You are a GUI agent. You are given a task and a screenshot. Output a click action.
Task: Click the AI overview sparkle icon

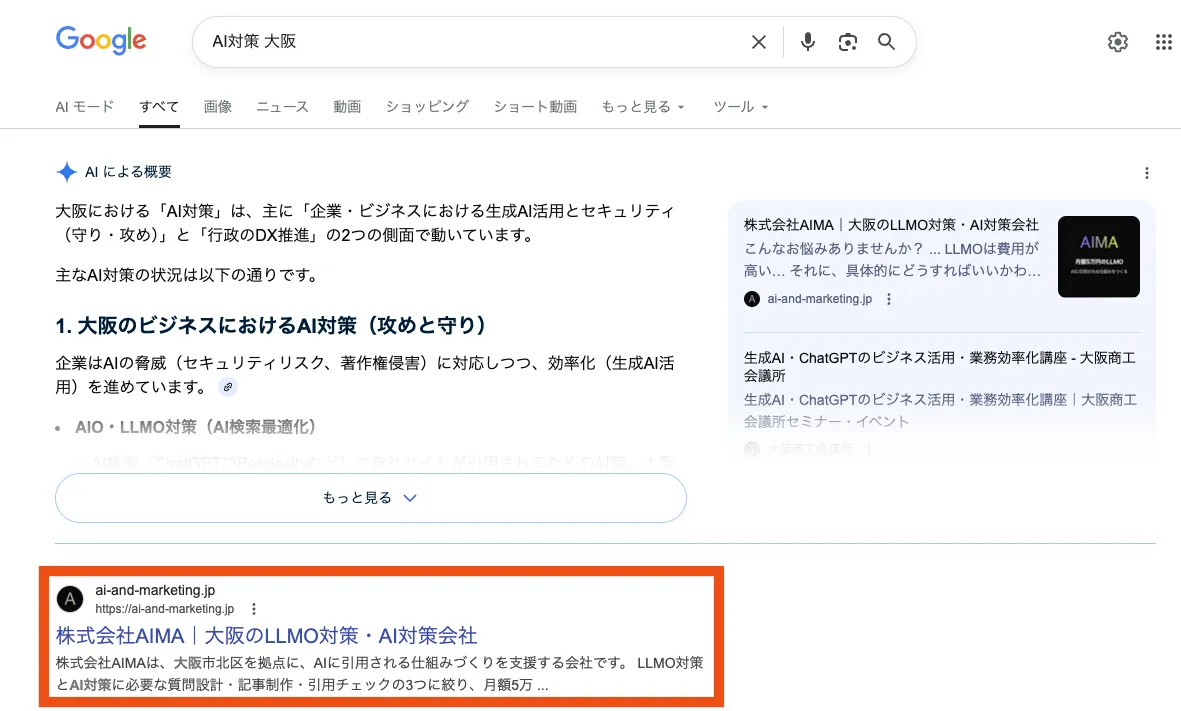point(66,172)
